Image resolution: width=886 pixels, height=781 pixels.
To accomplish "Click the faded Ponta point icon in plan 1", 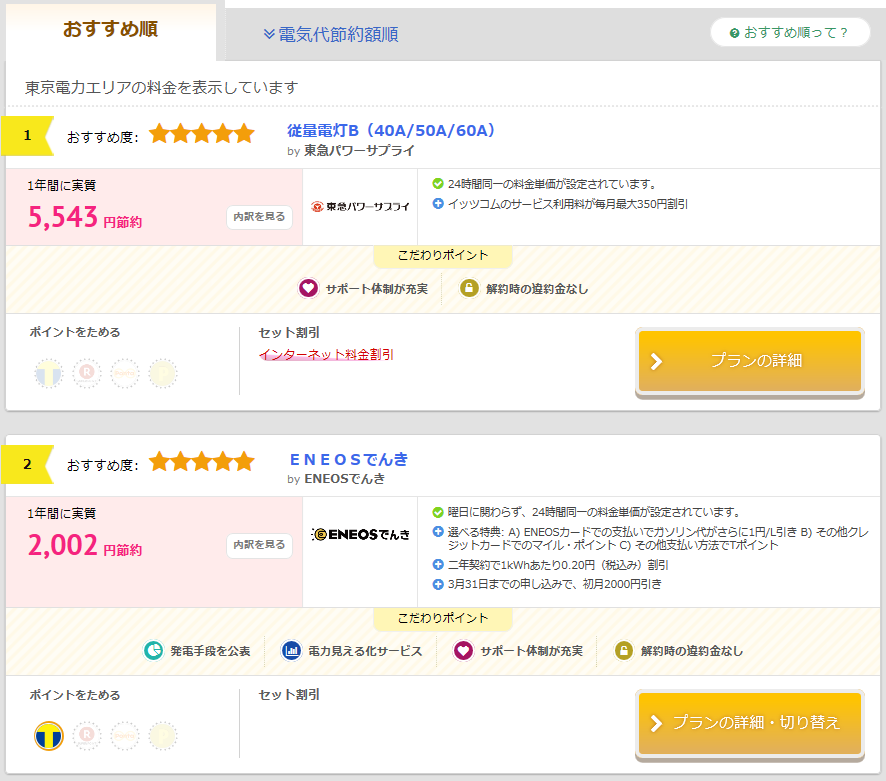I will click(125, 374).
